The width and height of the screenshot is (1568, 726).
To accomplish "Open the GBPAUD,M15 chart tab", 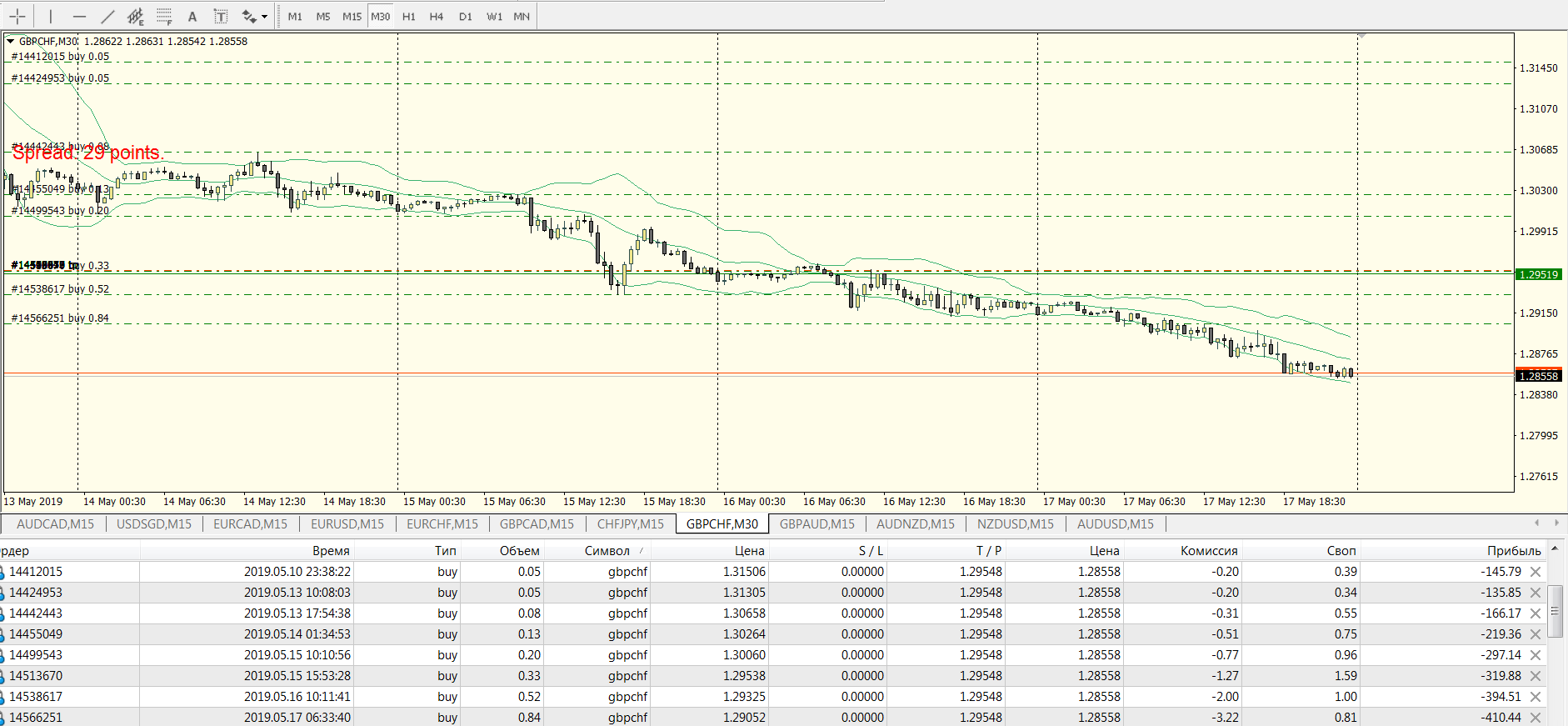I will pos(817,524).
